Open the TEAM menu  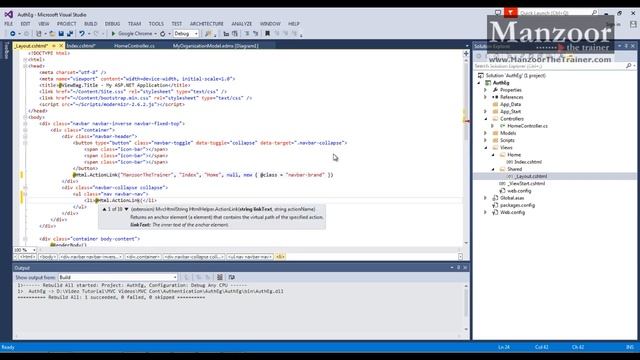pos(134,24)
